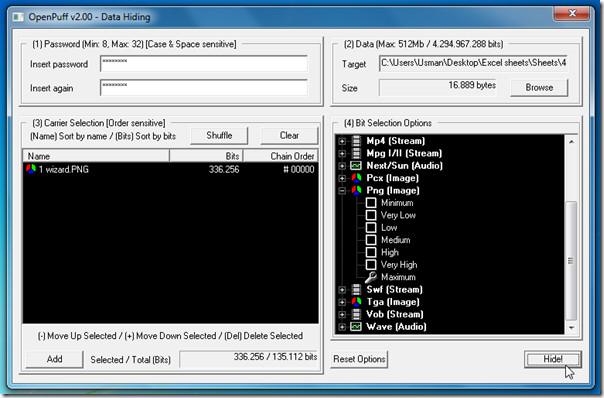Select the Mp4 (Stream) tree label
The height and width of the screenshot is (398, 604).
pyautogui.click(x=396, y=141)
